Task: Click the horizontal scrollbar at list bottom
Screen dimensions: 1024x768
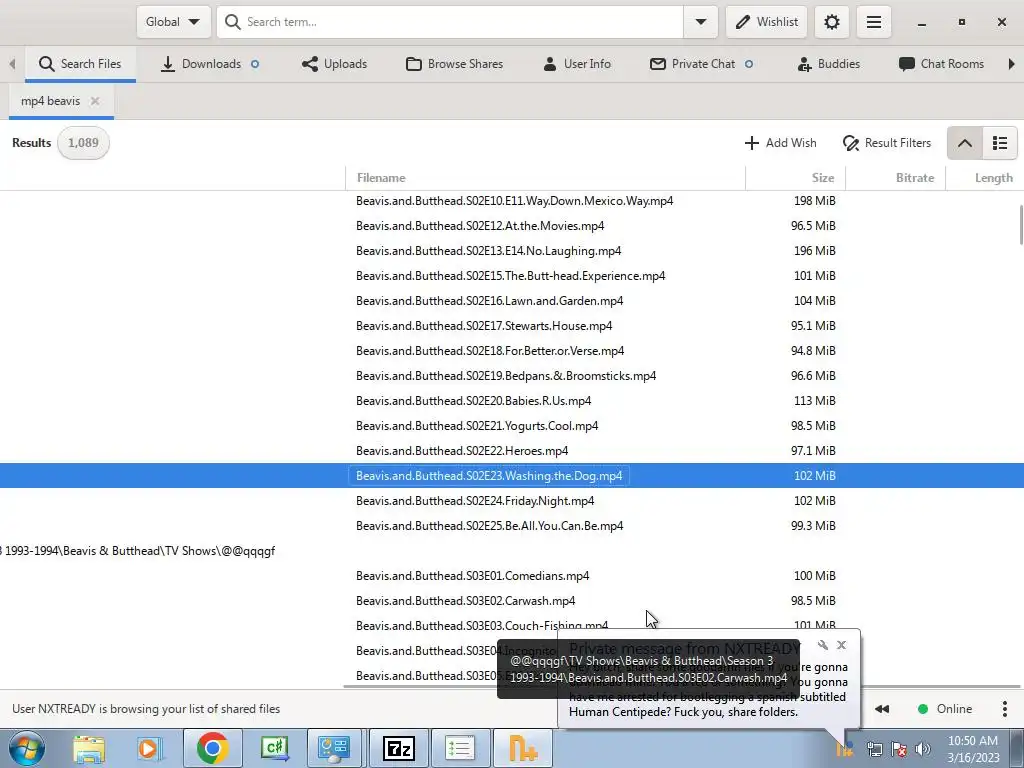Action: (682, 686)
